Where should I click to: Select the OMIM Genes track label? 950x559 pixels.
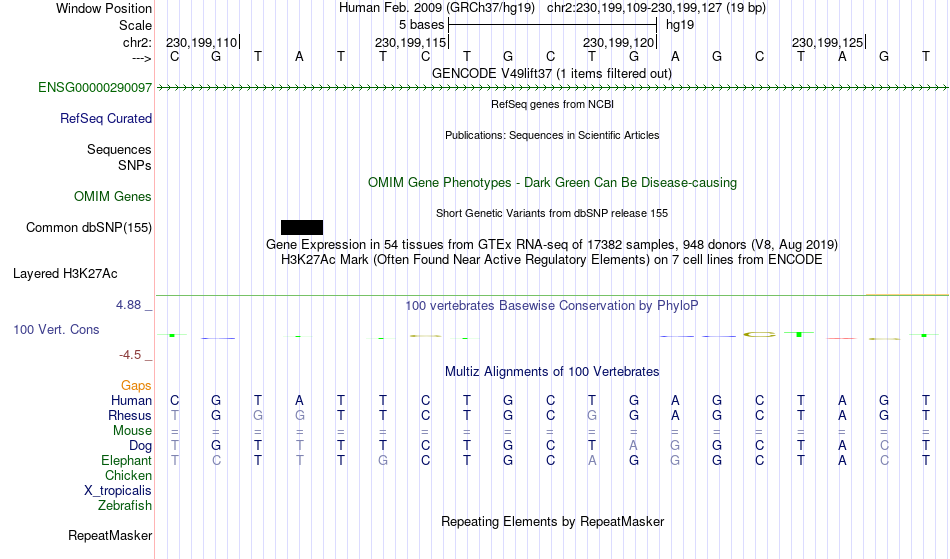tap(113, 197)
